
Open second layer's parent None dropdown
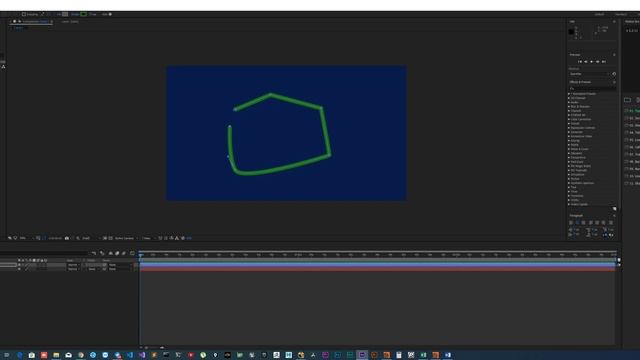click(119, 269)
